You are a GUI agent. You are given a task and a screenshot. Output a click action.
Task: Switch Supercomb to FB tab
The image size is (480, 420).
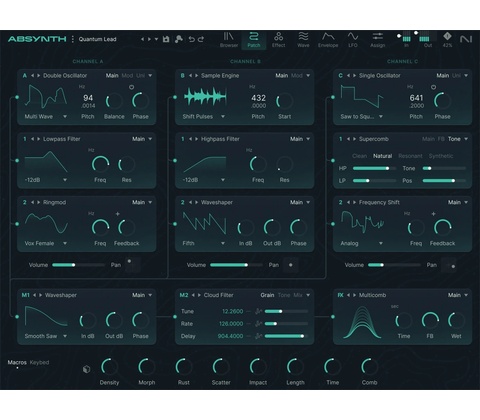point(441,139)
